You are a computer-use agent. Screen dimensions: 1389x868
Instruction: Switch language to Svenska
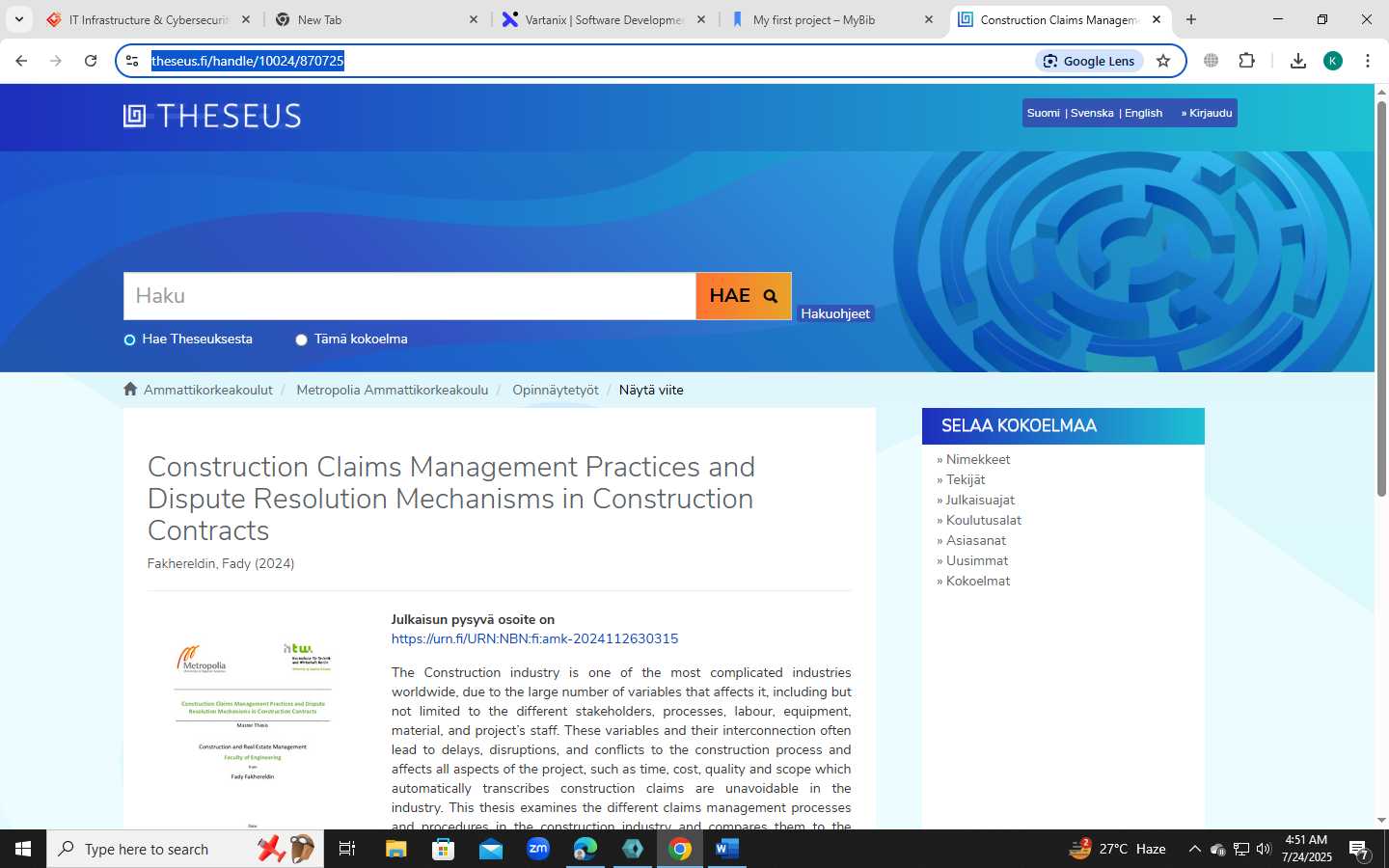1092,113
